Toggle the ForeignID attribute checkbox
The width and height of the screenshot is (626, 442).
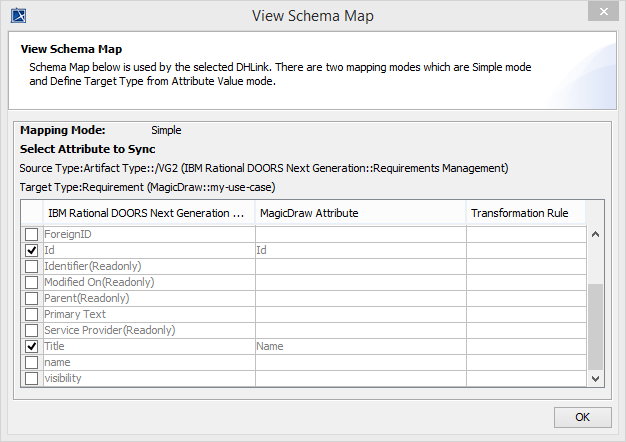[31, 234]
